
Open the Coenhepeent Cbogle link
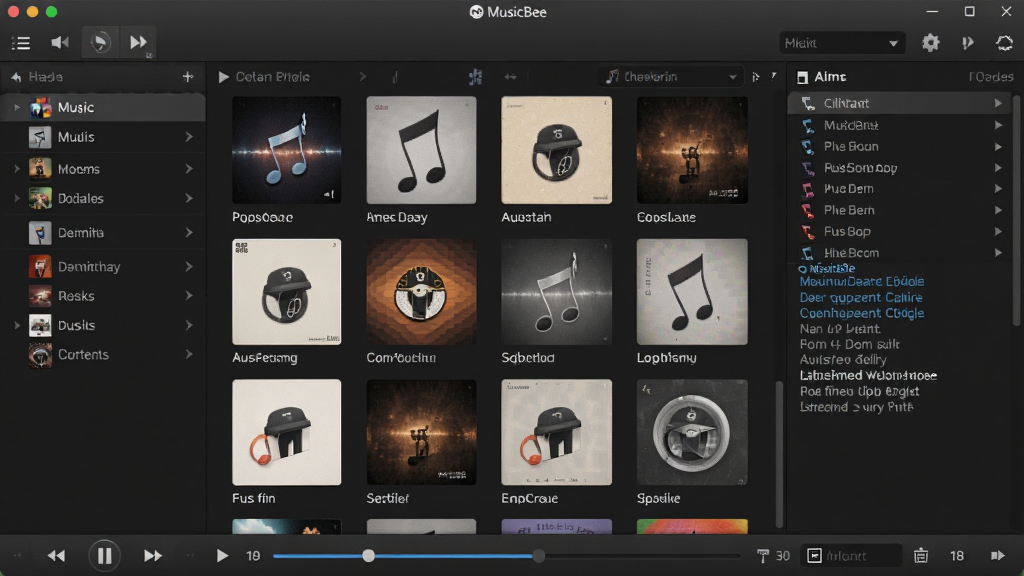click(x=862, y=313)
